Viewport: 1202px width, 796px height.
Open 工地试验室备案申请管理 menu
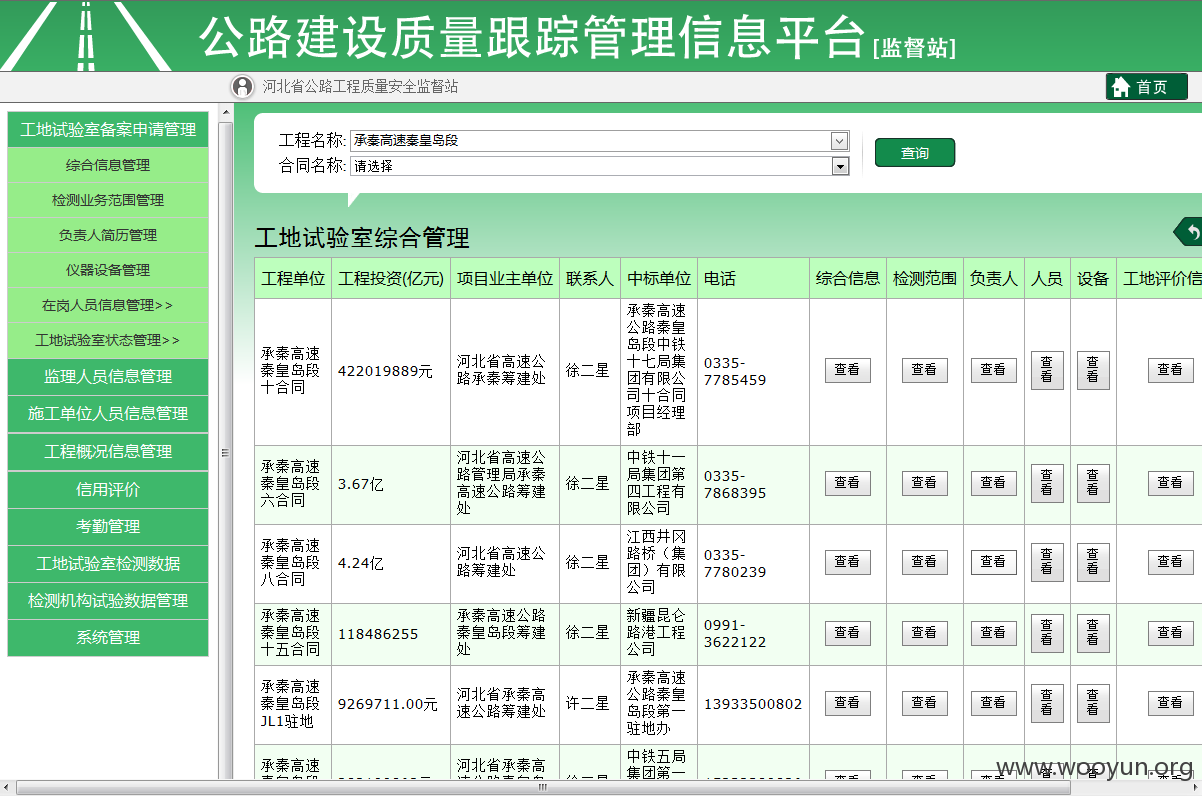click(x=108, y=130)
